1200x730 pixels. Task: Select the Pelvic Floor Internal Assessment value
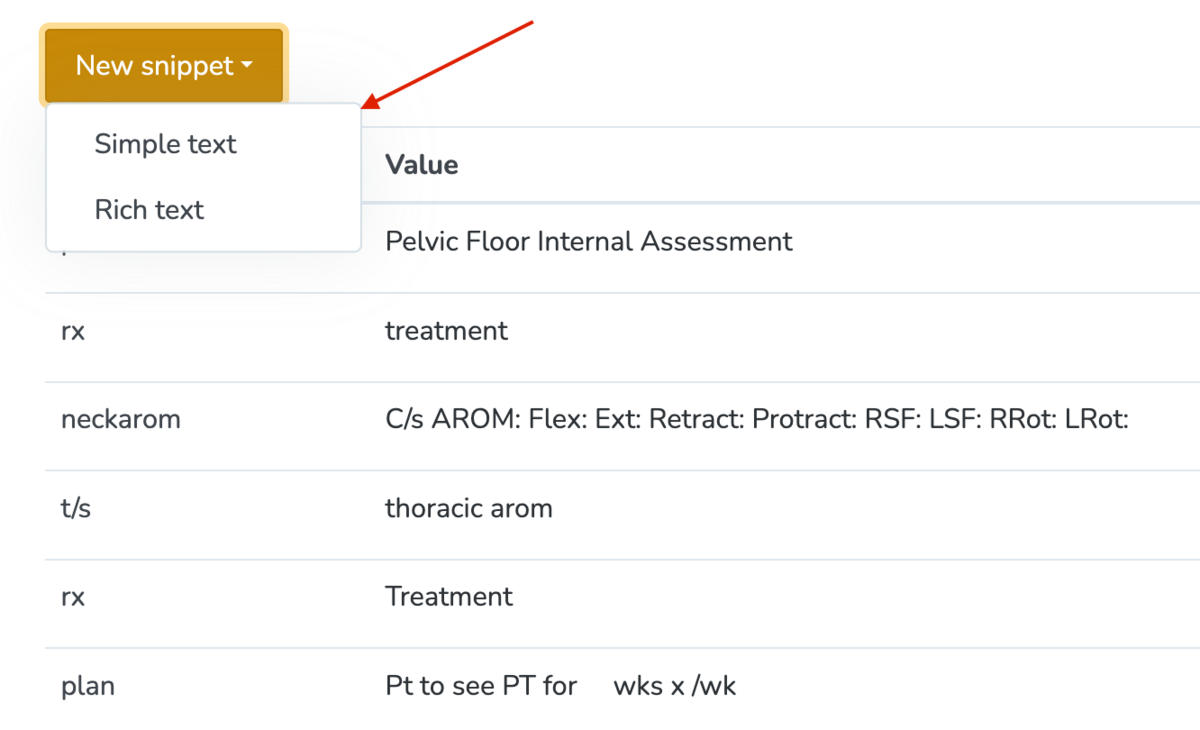588,241
